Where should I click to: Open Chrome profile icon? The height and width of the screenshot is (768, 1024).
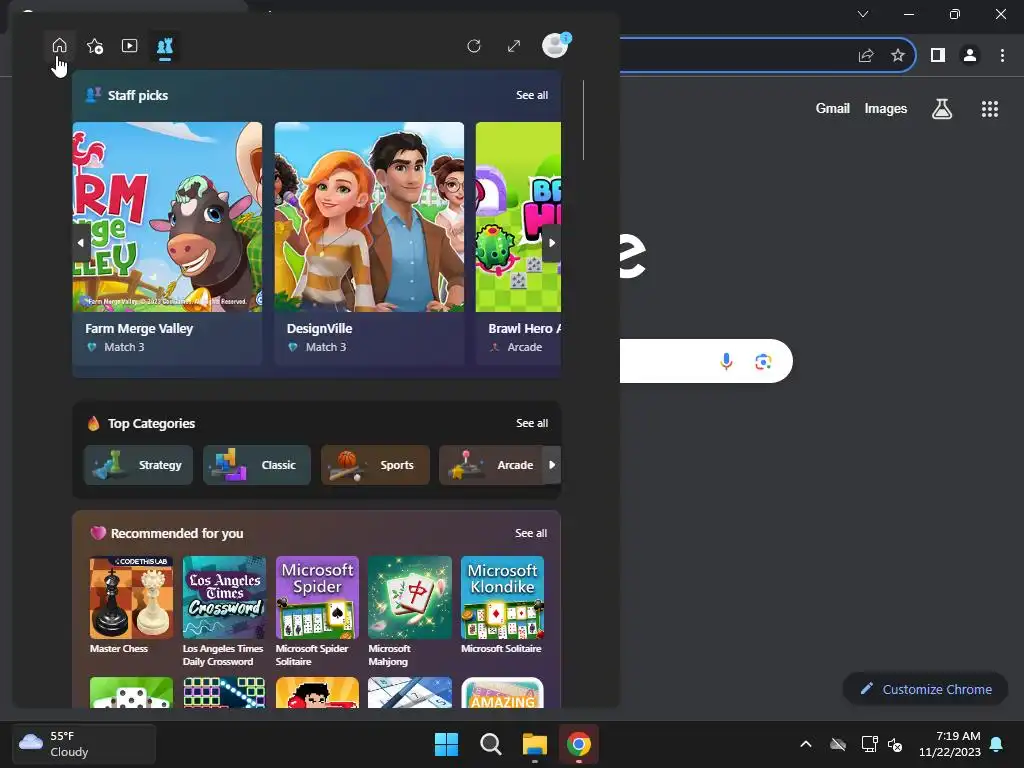pos(970,56)
